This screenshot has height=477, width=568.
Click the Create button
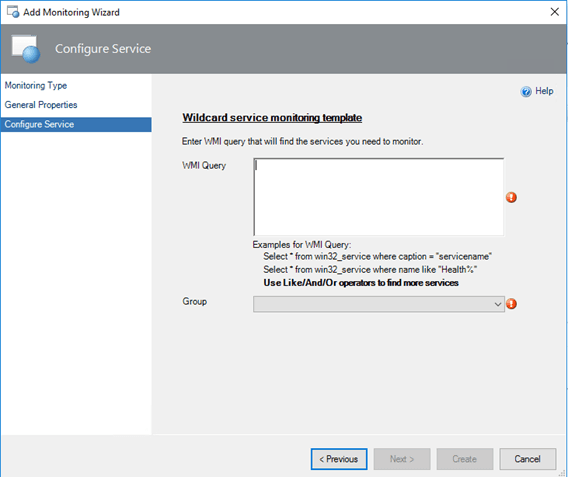pyautogui.click(x=465, y=459)
